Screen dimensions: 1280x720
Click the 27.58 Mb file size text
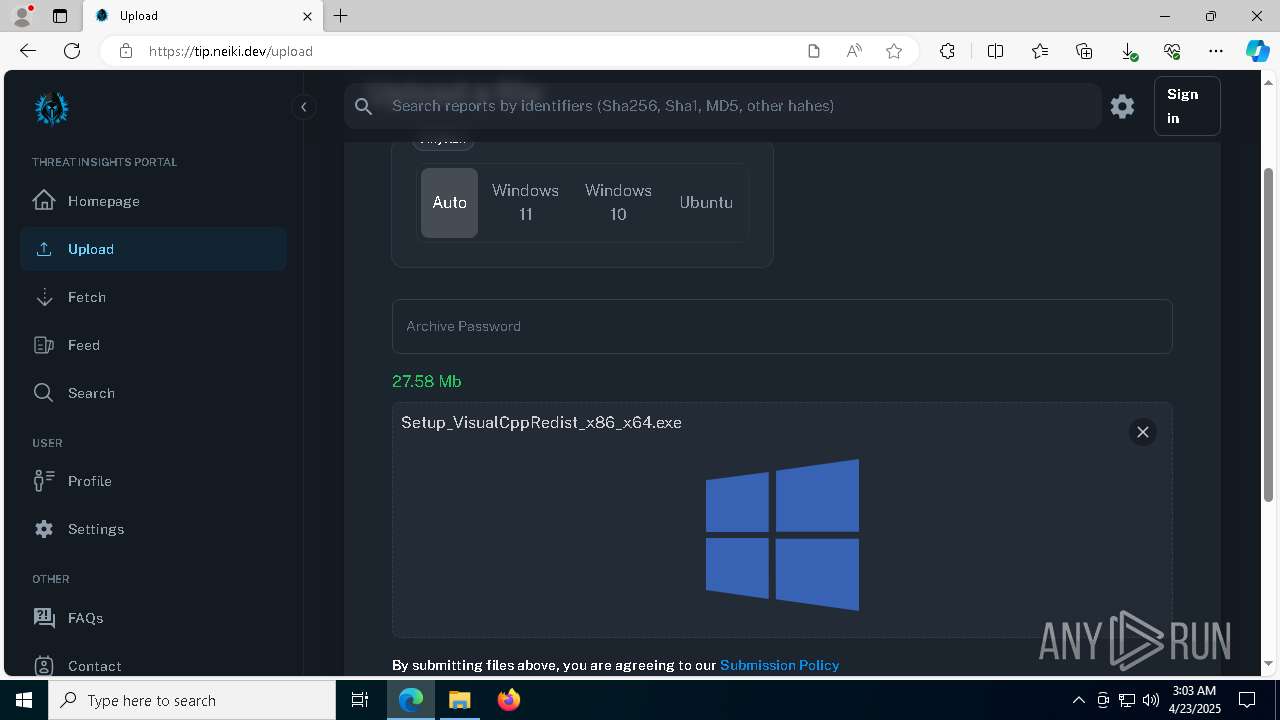tap(427, 381)
